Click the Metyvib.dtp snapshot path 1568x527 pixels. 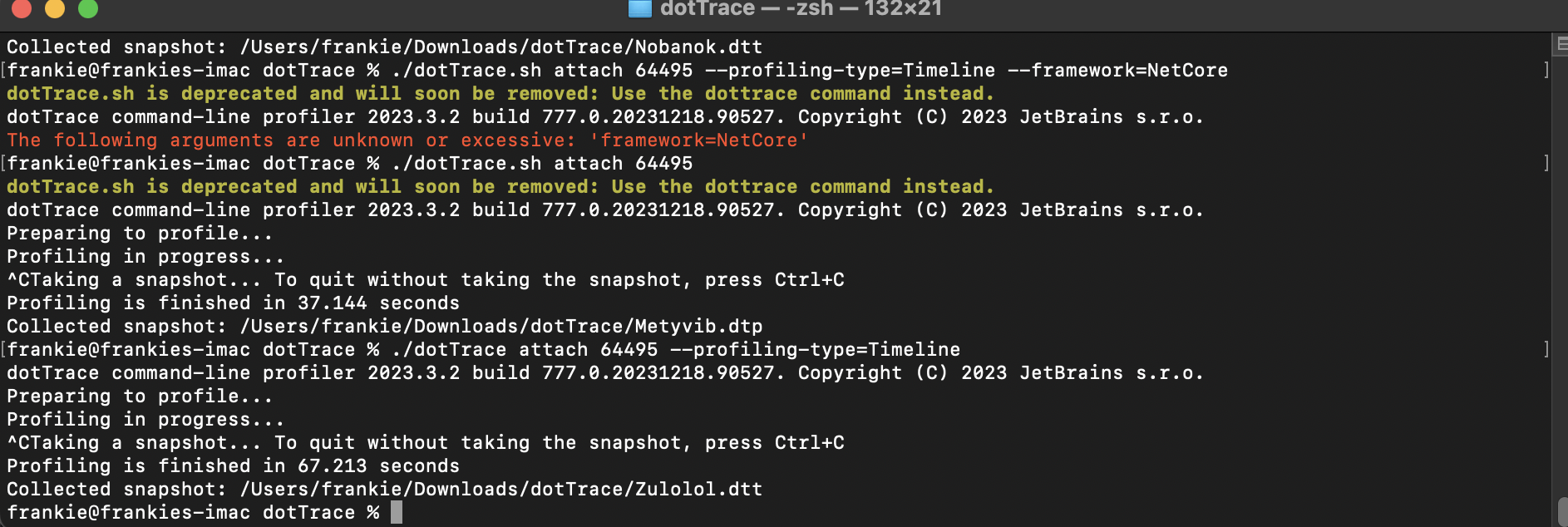click(501, 326)
